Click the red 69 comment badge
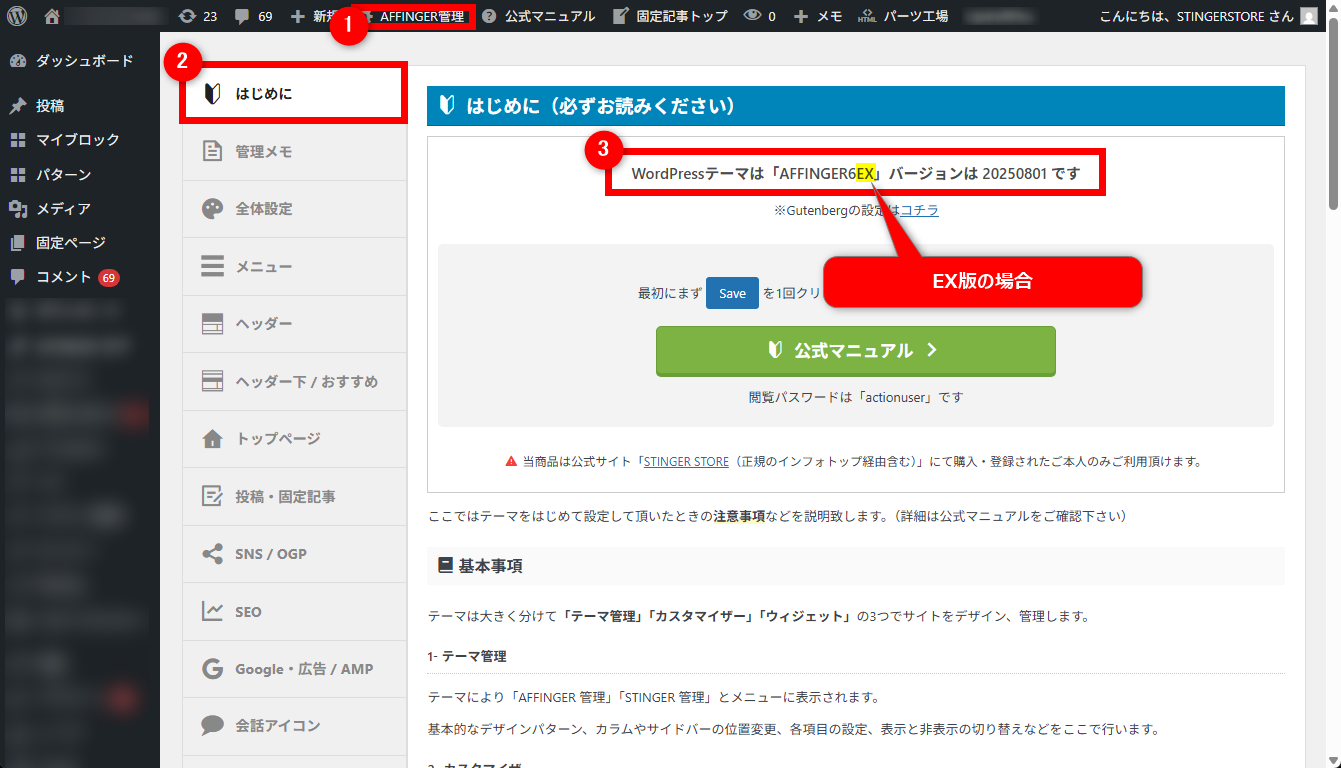 (x=109, y=278)
